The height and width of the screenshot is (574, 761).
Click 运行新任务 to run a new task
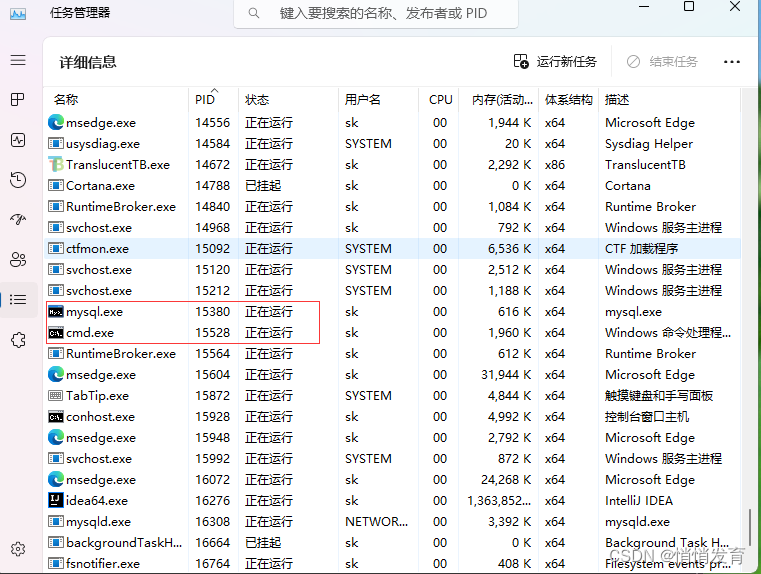[555, 62]
